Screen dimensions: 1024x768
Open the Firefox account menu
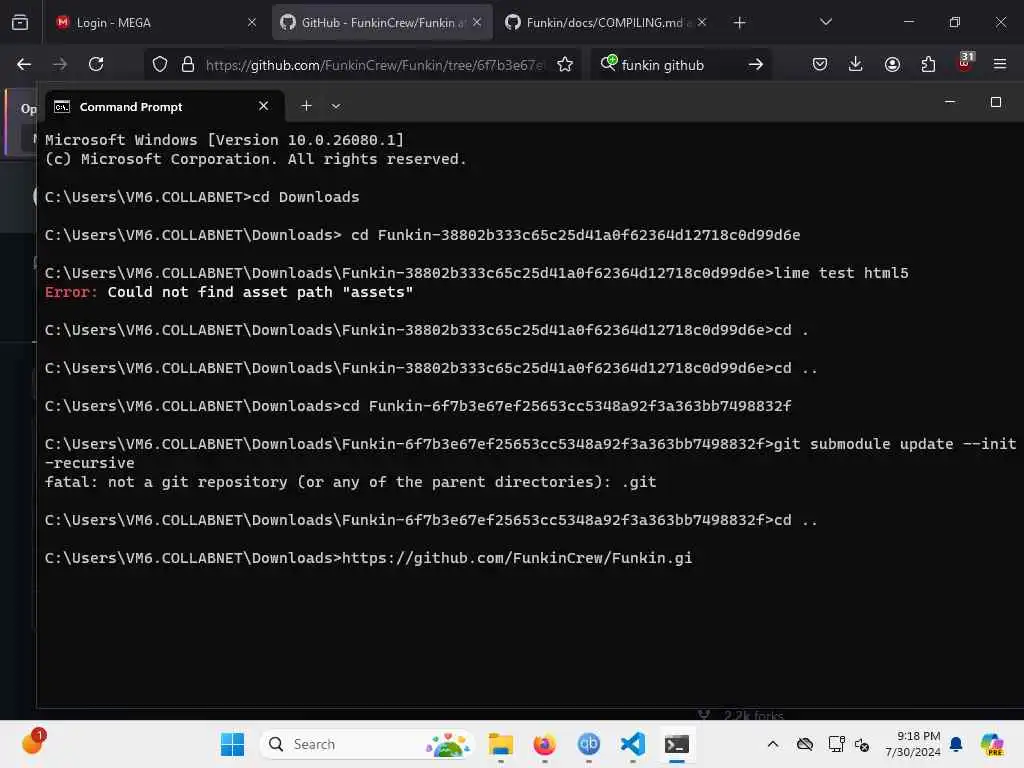(x=892, y=64)
